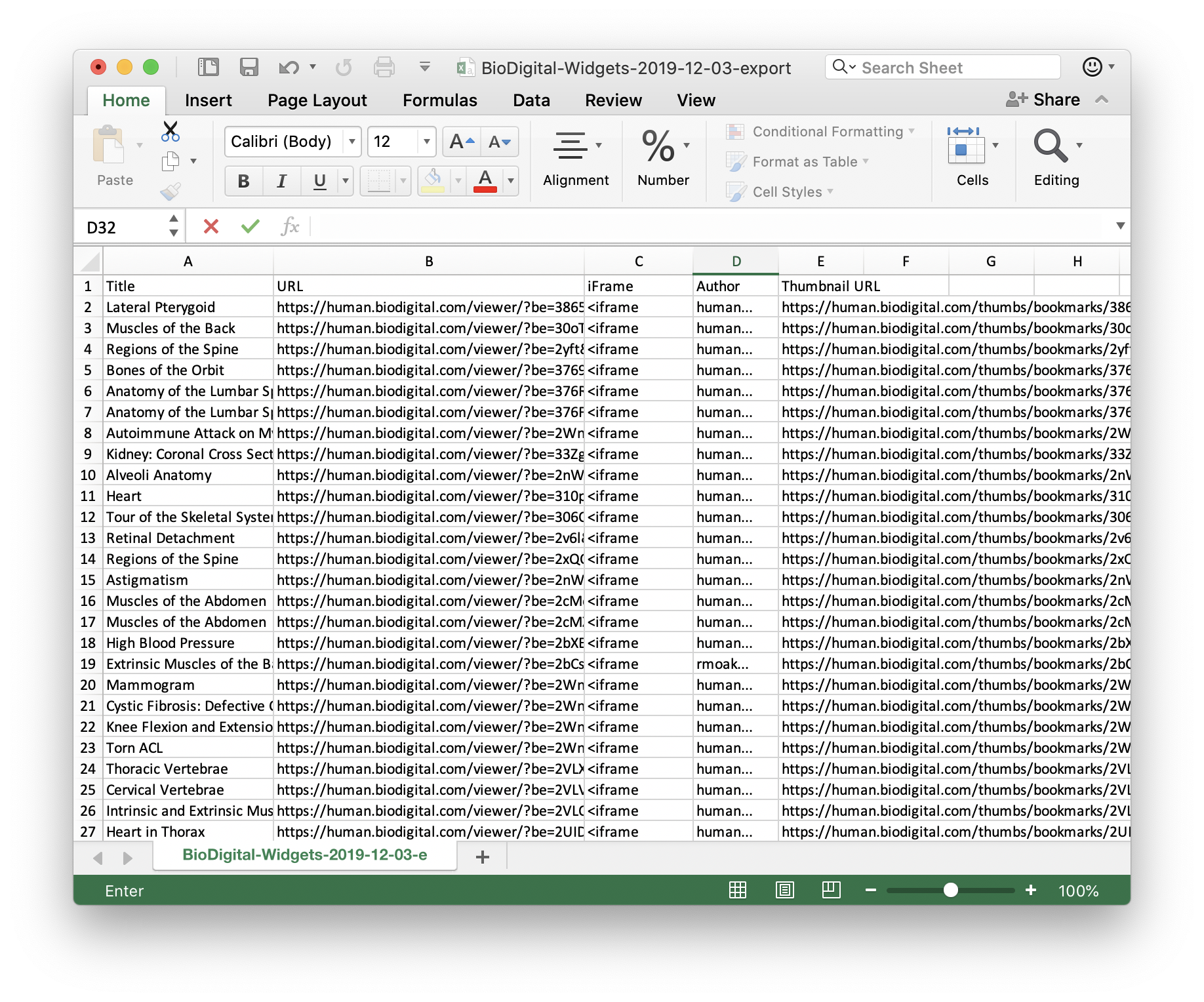Expand fill color options
The width and height of the screenshot is (1204, 1002).
[458, 181]
